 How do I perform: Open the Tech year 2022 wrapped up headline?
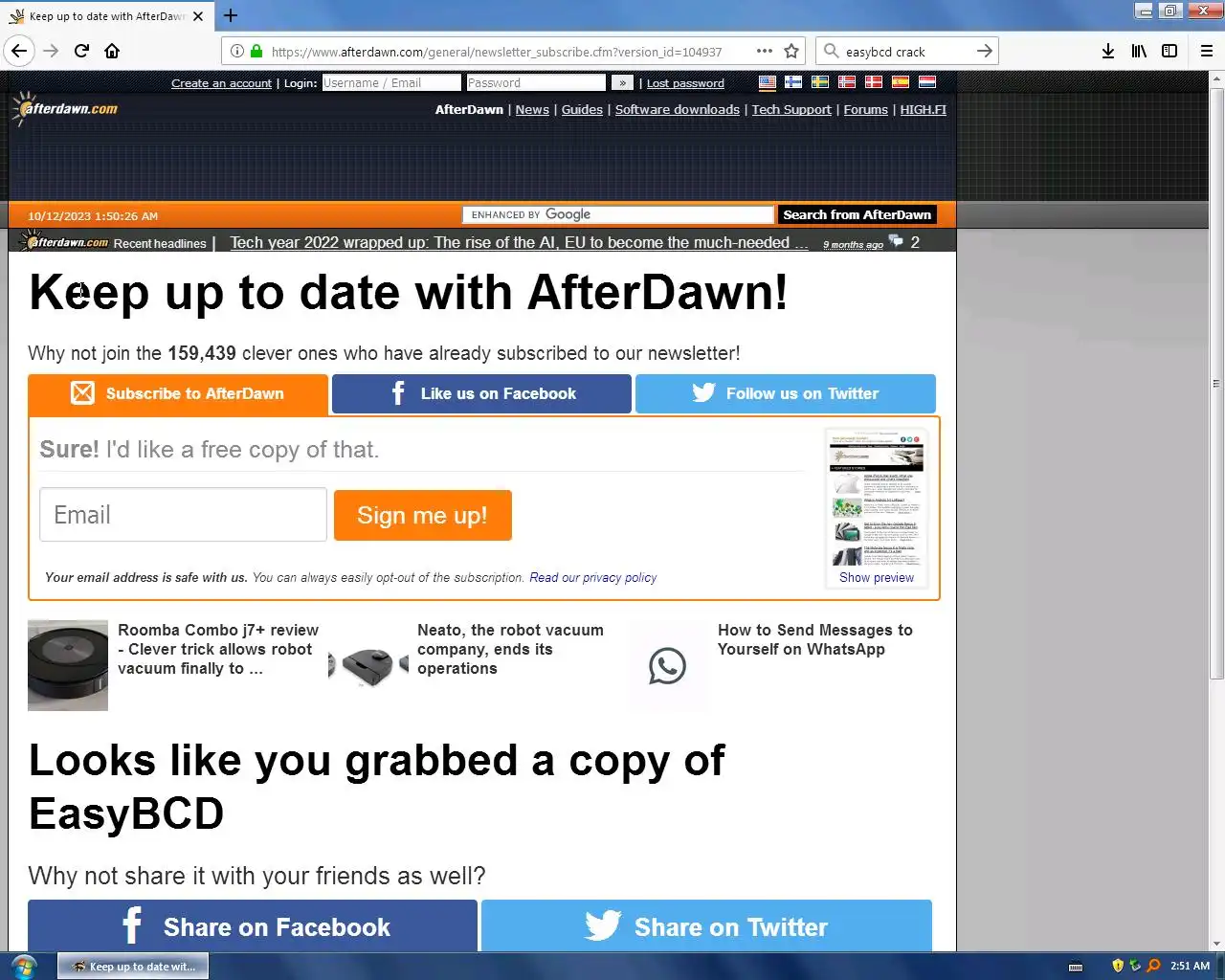click(519, 242)
